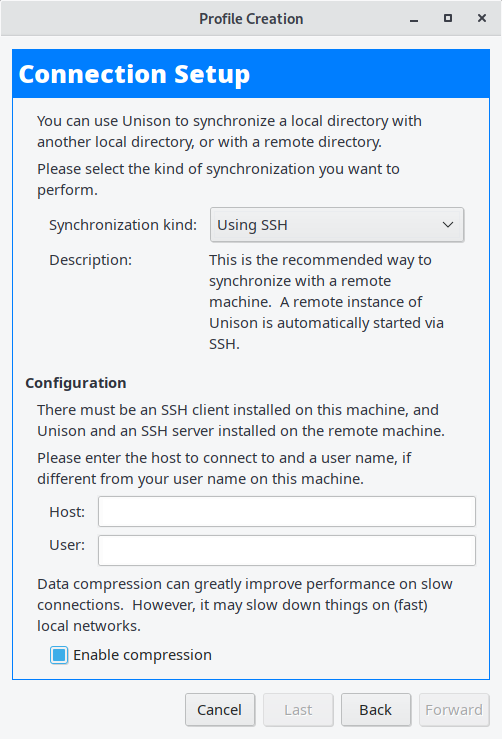Go Back to the previous wizard page
This screenshot has width=502, height=739.
(x=376, y=710)
